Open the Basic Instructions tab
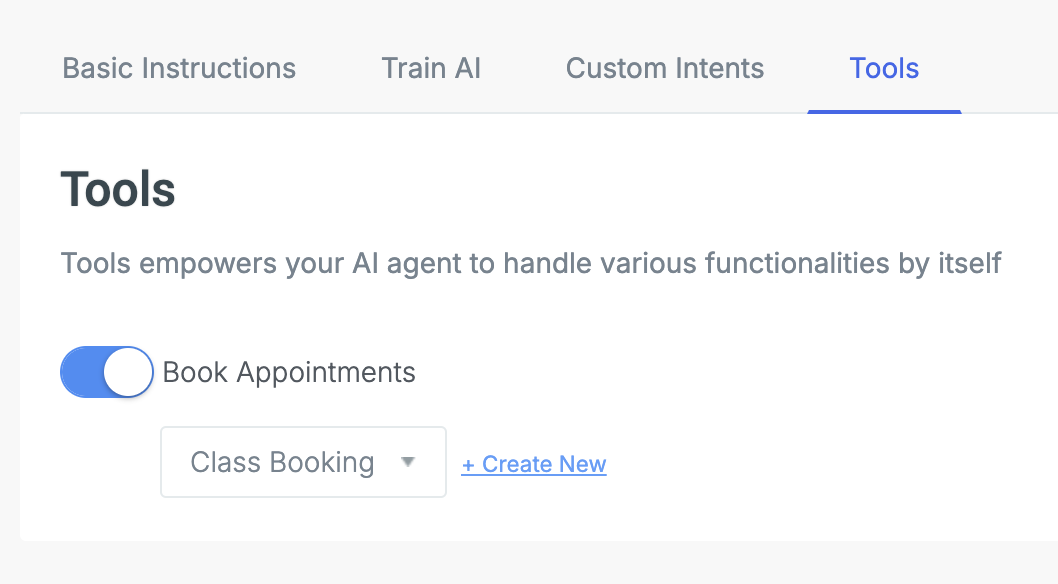The width and height of the screenshot is (1058, 584). [179, 69]
